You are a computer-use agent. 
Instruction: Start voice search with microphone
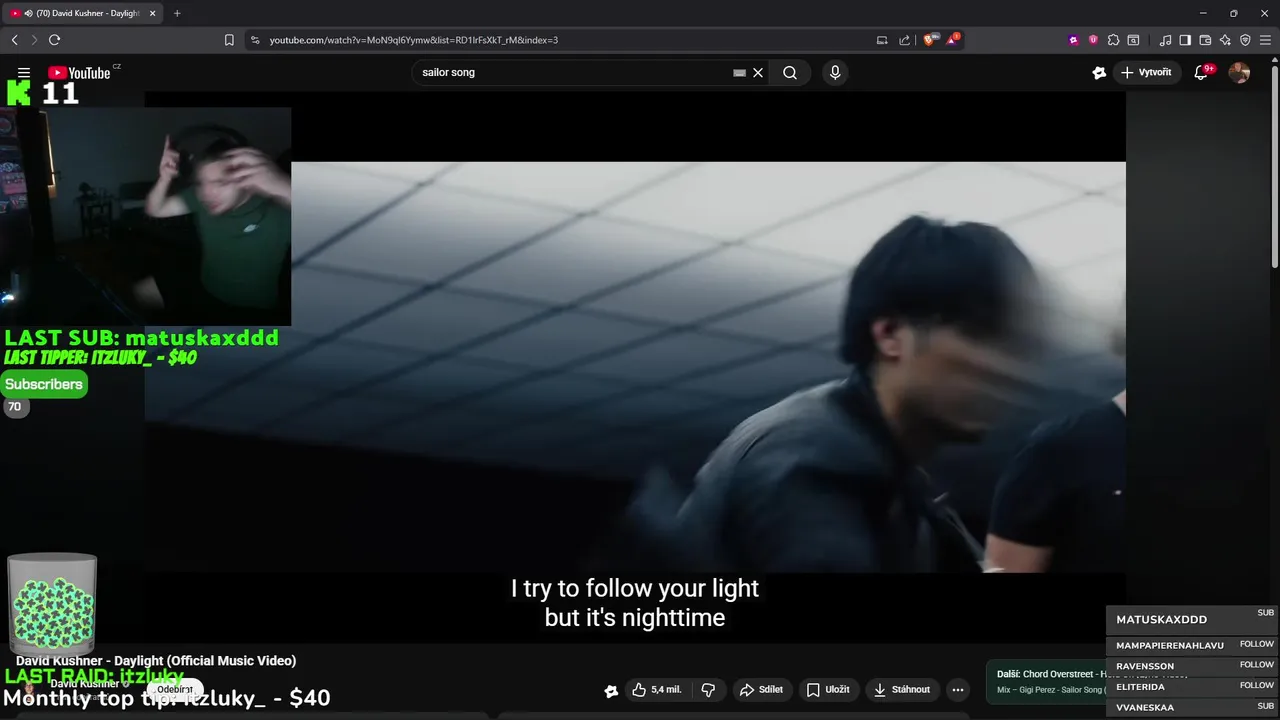click(x=835, y=73)
